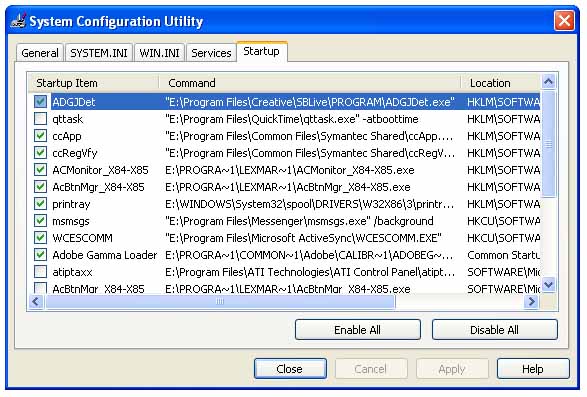Screen dimensions: 587x397
Task: Sort by the Command column header
Action: point(310,83)
